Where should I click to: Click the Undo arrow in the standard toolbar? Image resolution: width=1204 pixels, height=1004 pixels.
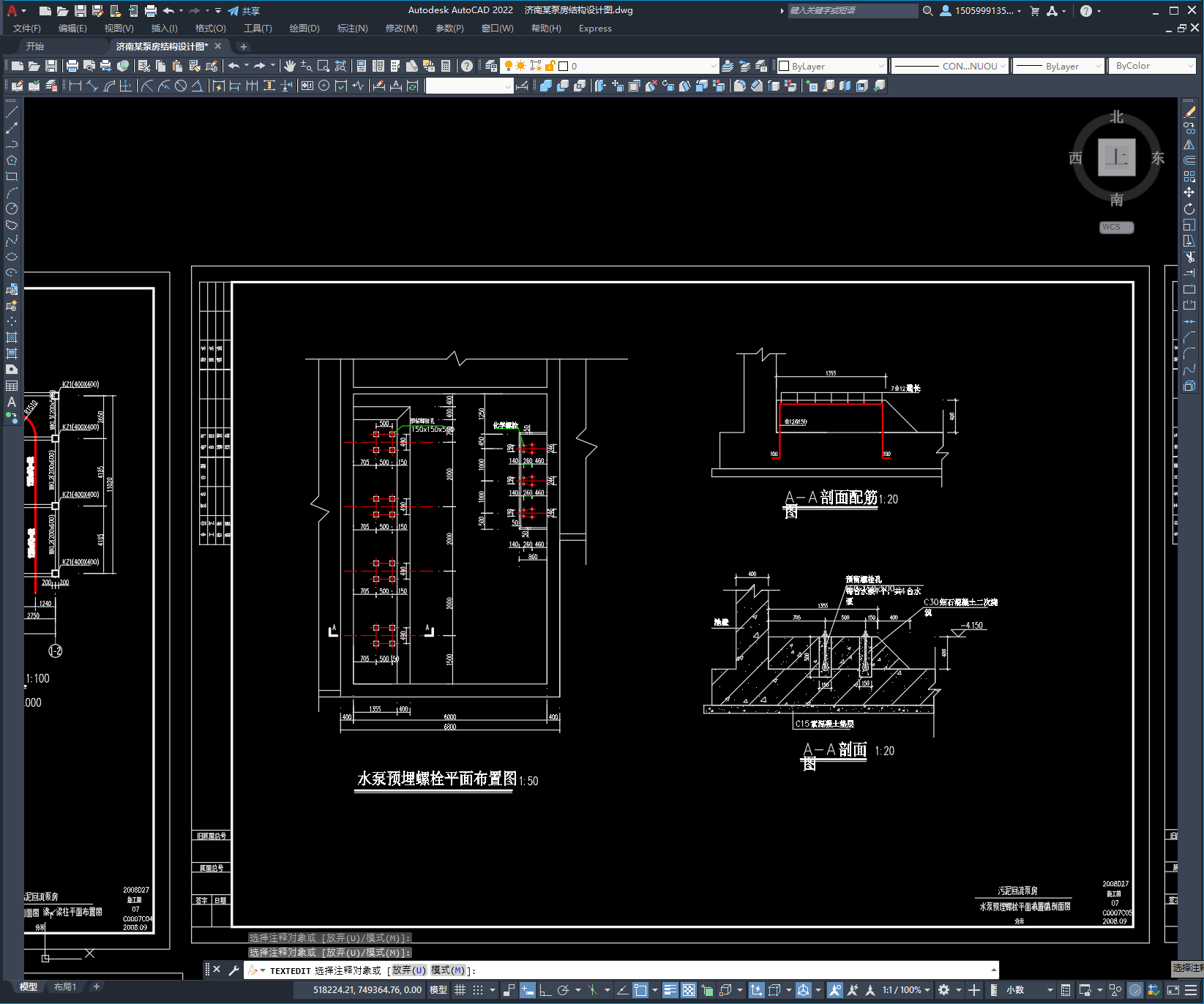tap(233, 66)
